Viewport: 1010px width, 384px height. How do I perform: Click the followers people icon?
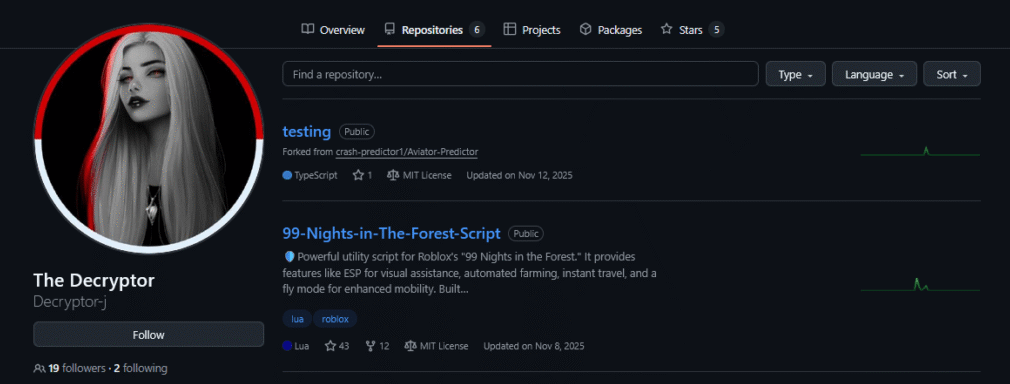tap(39, 369)
